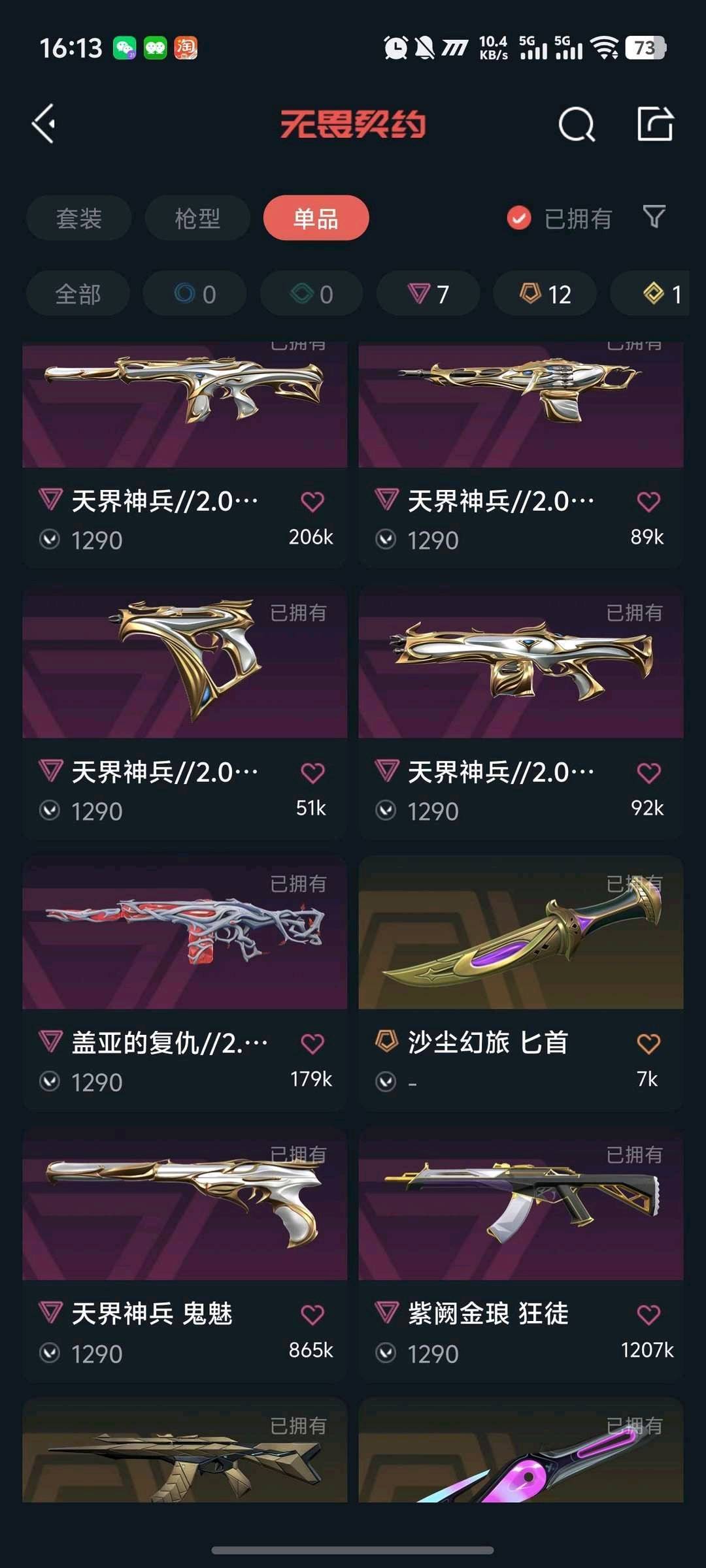Select the orange tier filter showing 12
706x1568 pixels.
(x=545, y=294)
